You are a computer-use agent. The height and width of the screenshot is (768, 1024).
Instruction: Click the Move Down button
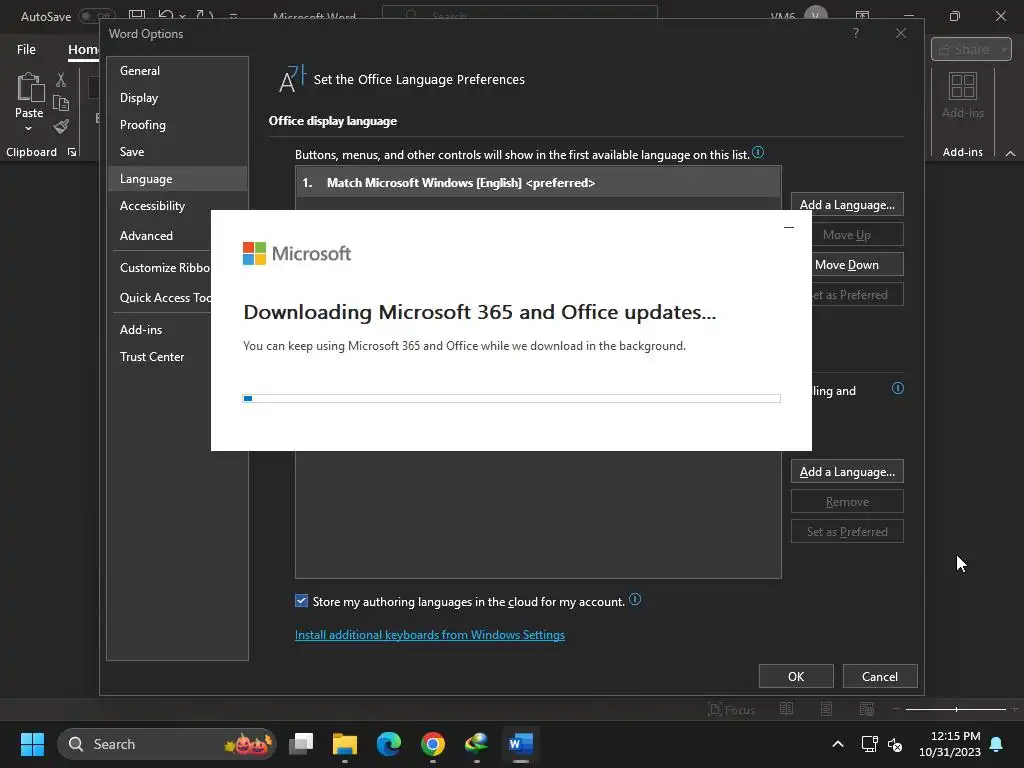857,264
